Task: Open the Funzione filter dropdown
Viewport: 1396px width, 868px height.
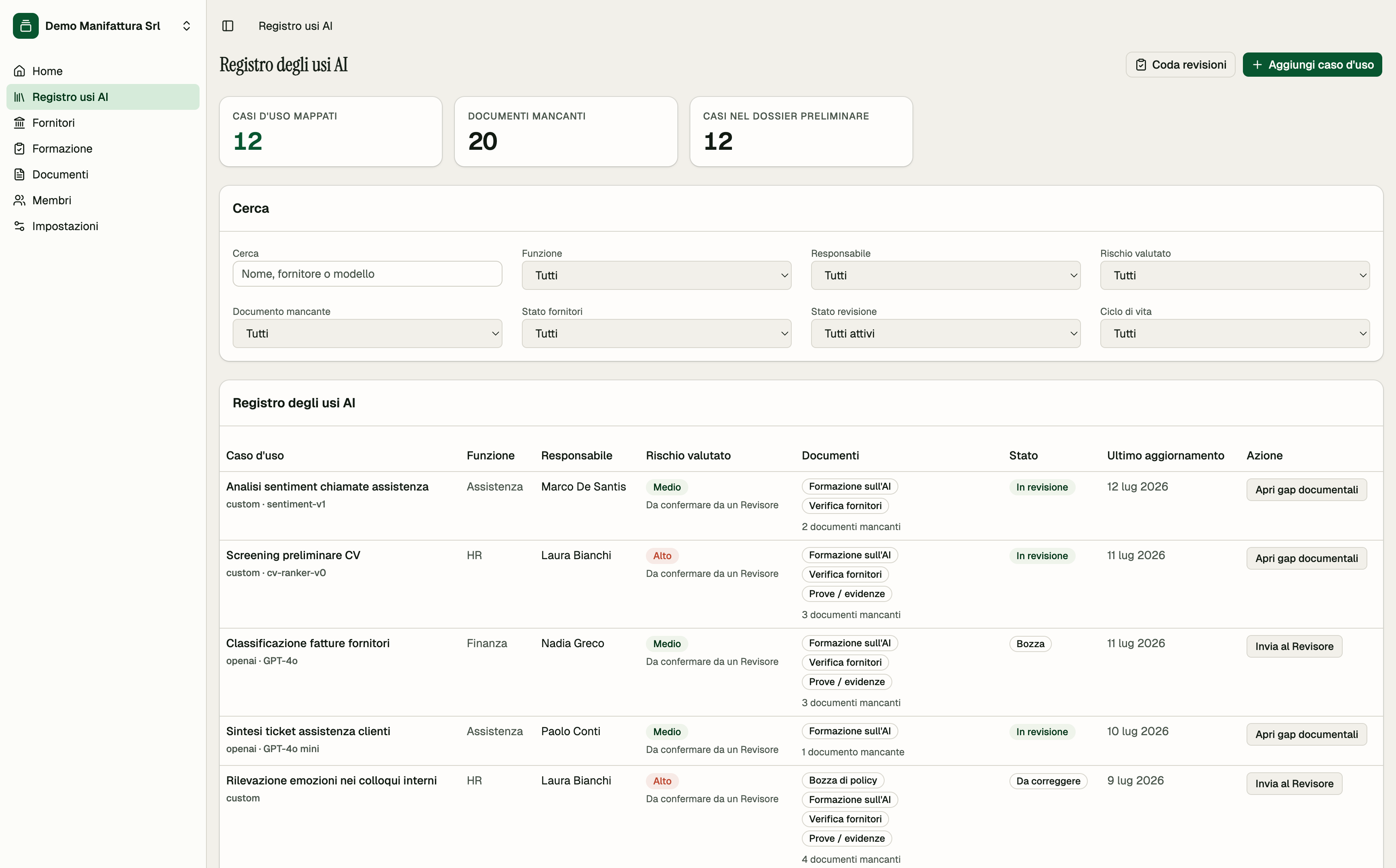Action: click(x=656, y=276)
